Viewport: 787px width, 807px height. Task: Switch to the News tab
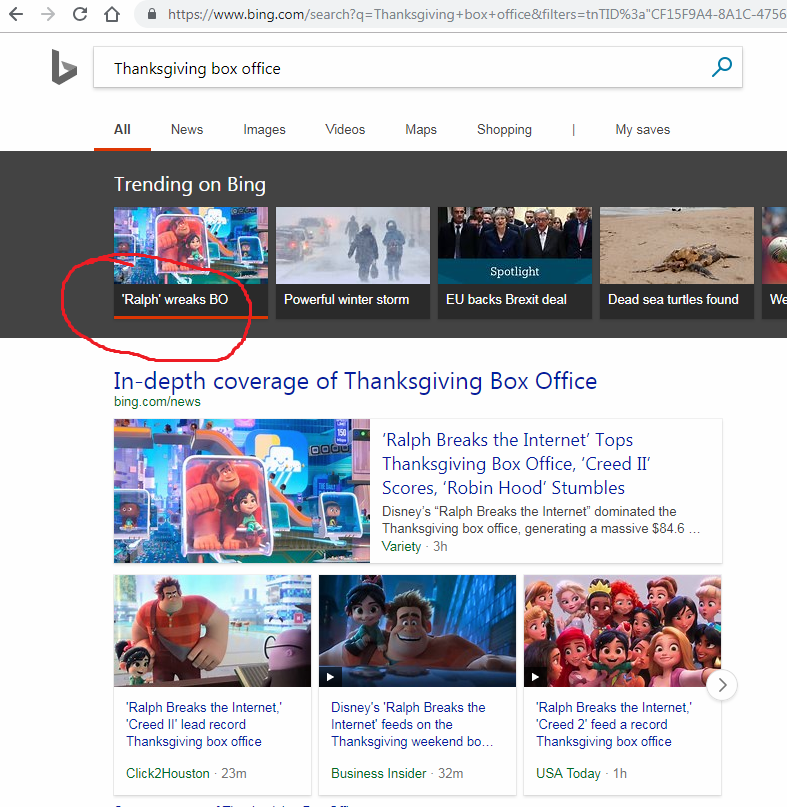[187, 130]
